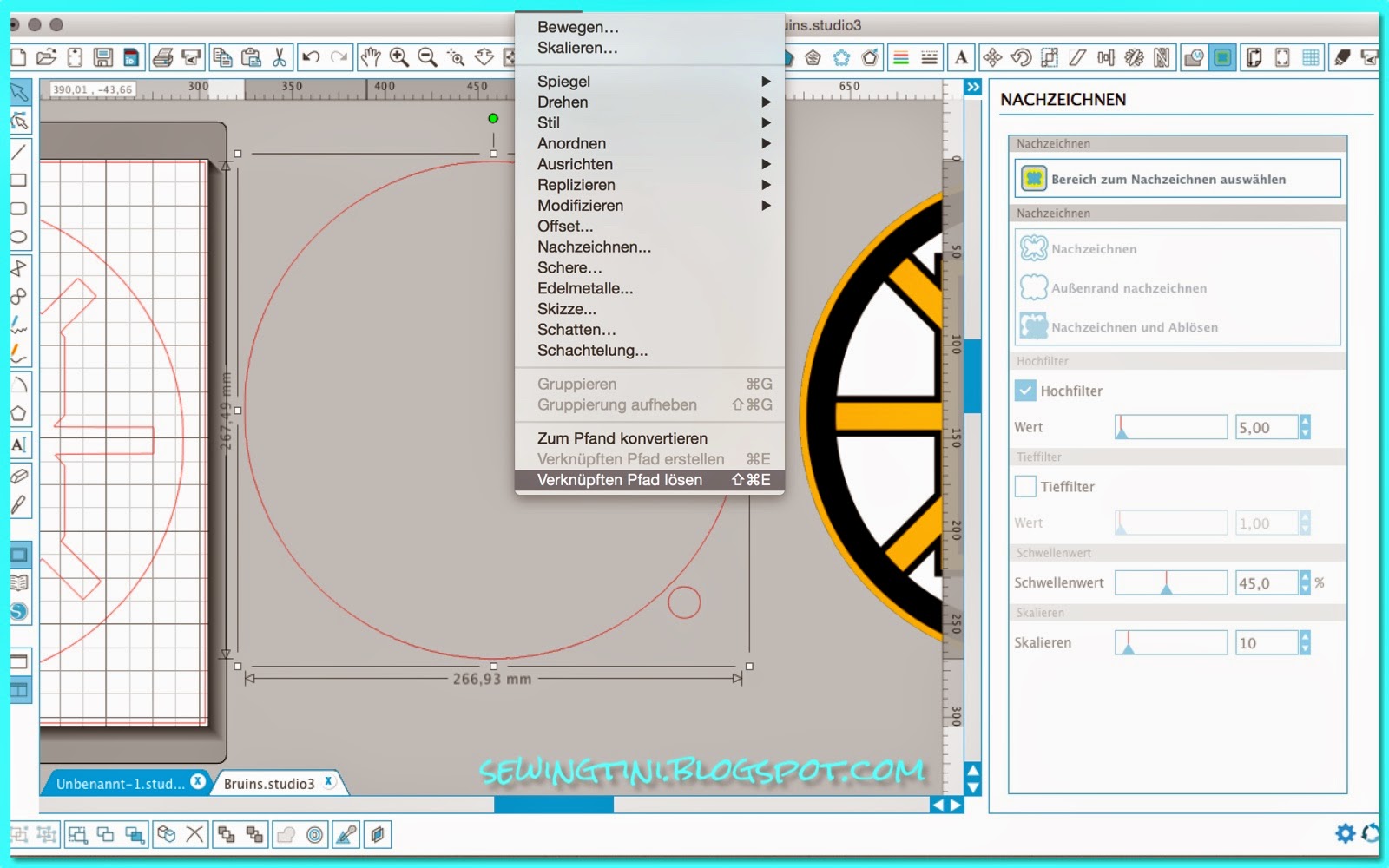1389x868 pixels.
Task: Select the Text tool in the left toolbar
Action: pyautogui.click(x=19, y=445)
